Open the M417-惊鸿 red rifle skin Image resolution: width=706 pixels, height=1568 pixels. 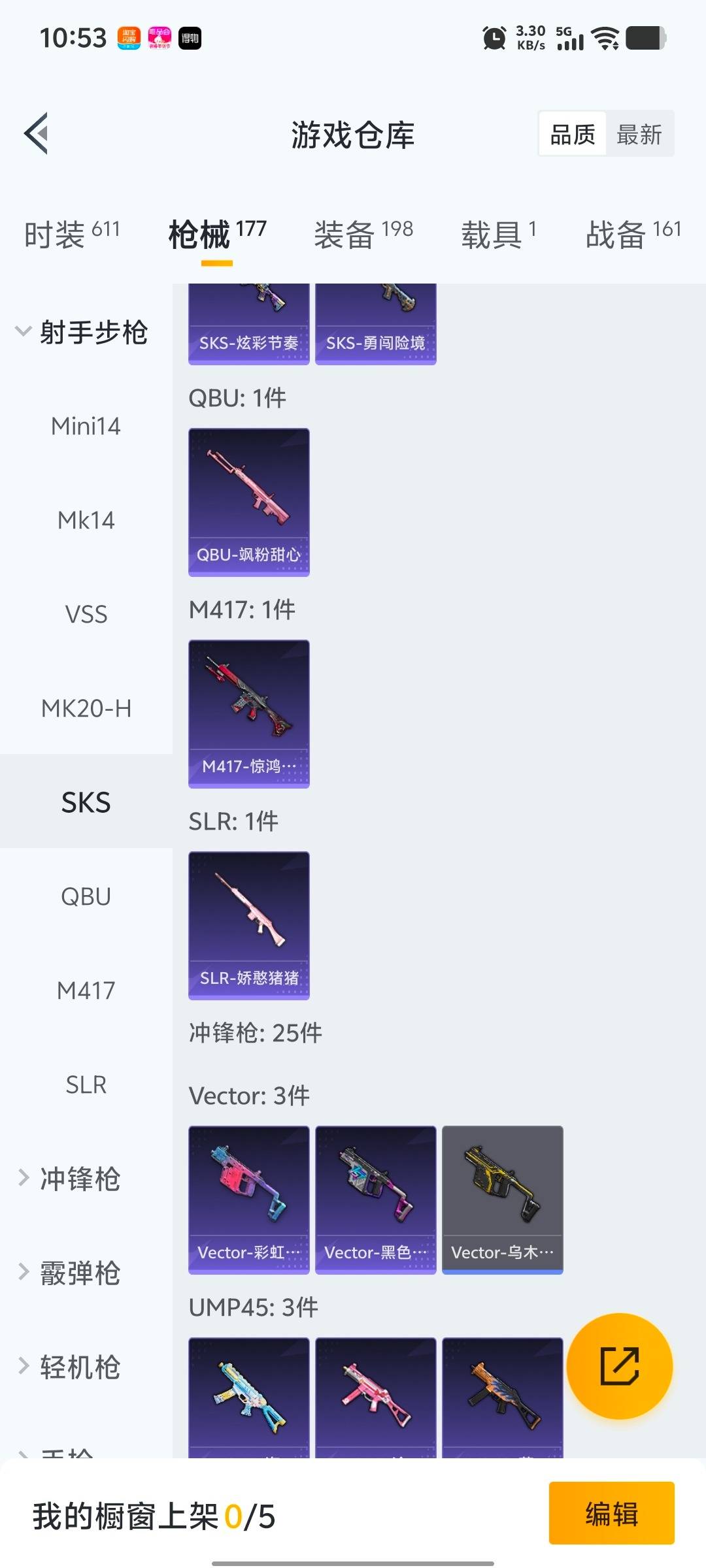pyautogui.click(x=248, y=713)
